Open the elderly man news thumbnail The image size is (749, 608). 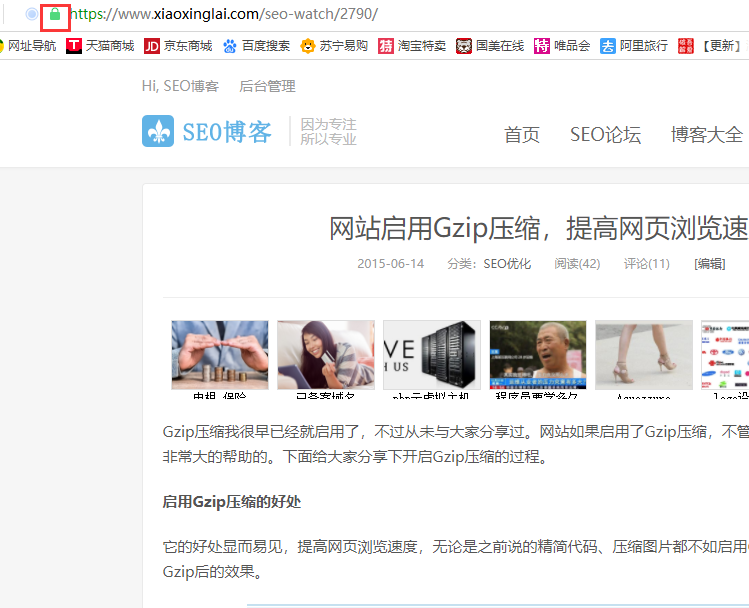[538, 355]
